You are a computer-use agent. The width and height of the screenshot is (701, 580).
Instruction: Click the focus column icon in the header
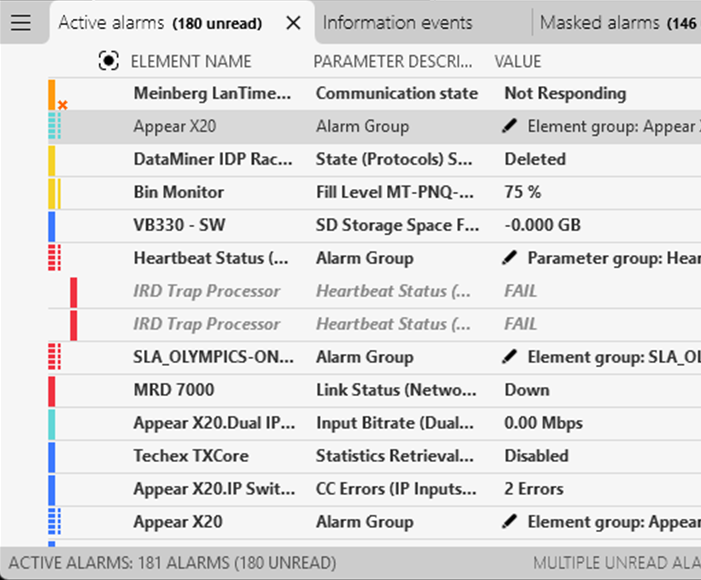(x=109, y=61)
